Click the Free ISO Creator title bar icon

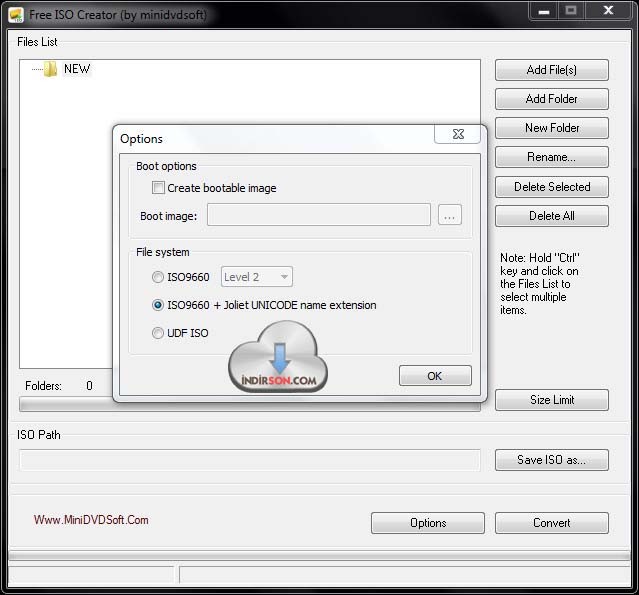tap(15, 15)
